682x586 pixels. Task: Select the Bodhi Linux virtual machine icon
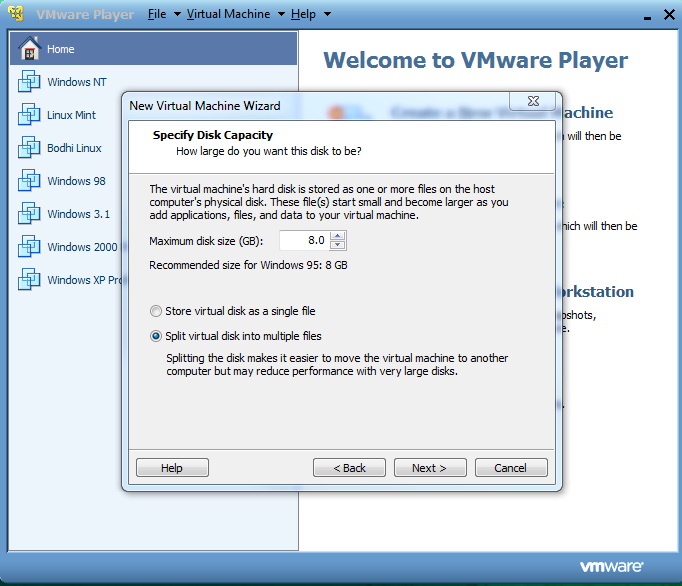[29, 147]
